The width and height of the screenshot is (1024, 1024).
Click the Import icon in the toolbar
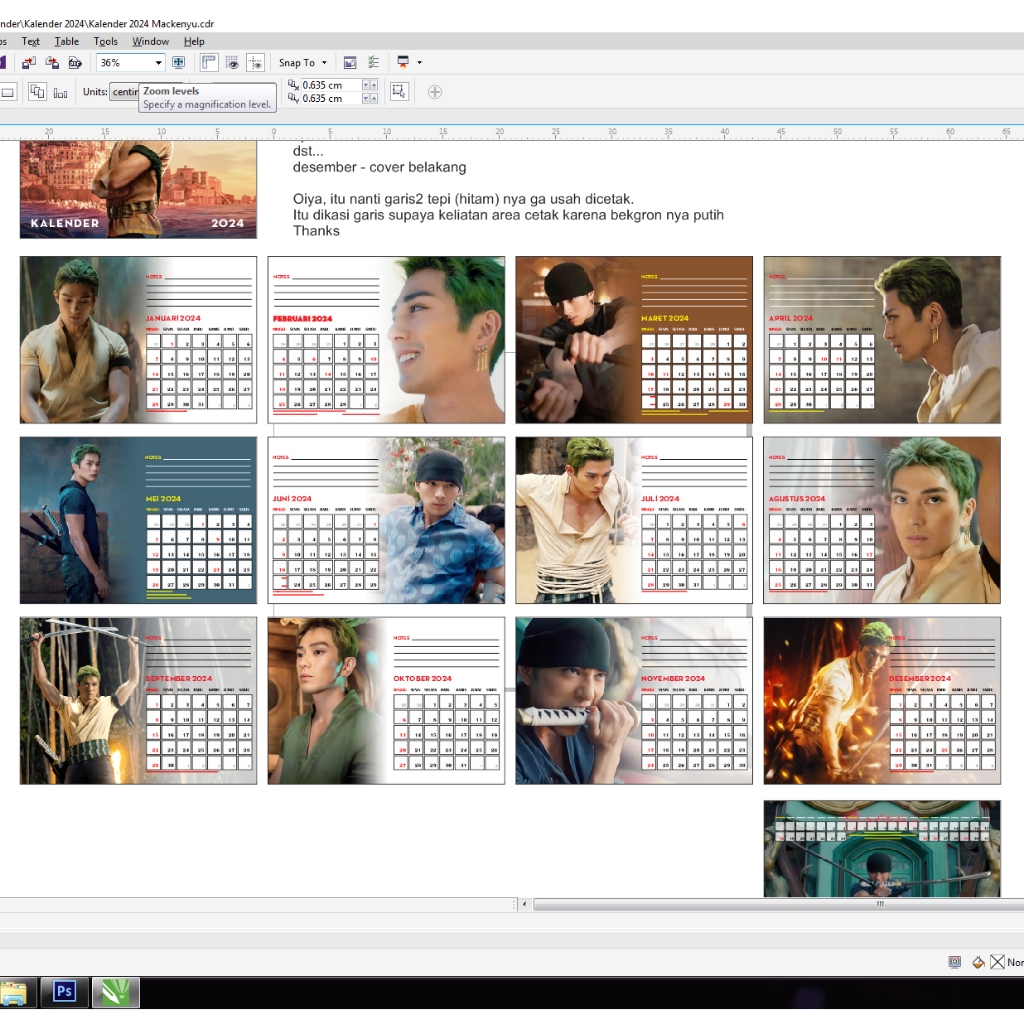click(x=29, y=63)
